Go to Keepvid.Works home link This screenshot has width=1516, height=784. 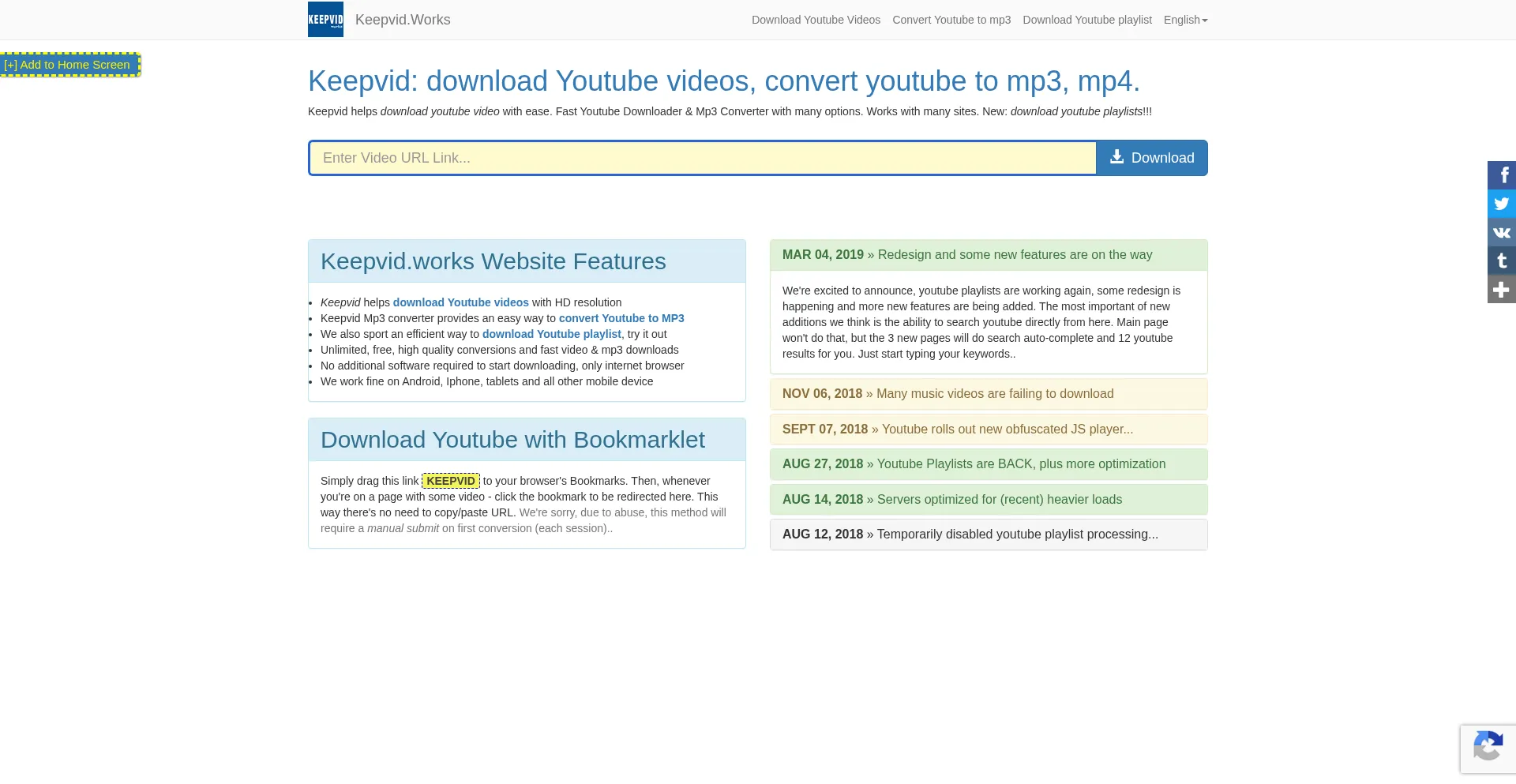click(x=403, y=20)
